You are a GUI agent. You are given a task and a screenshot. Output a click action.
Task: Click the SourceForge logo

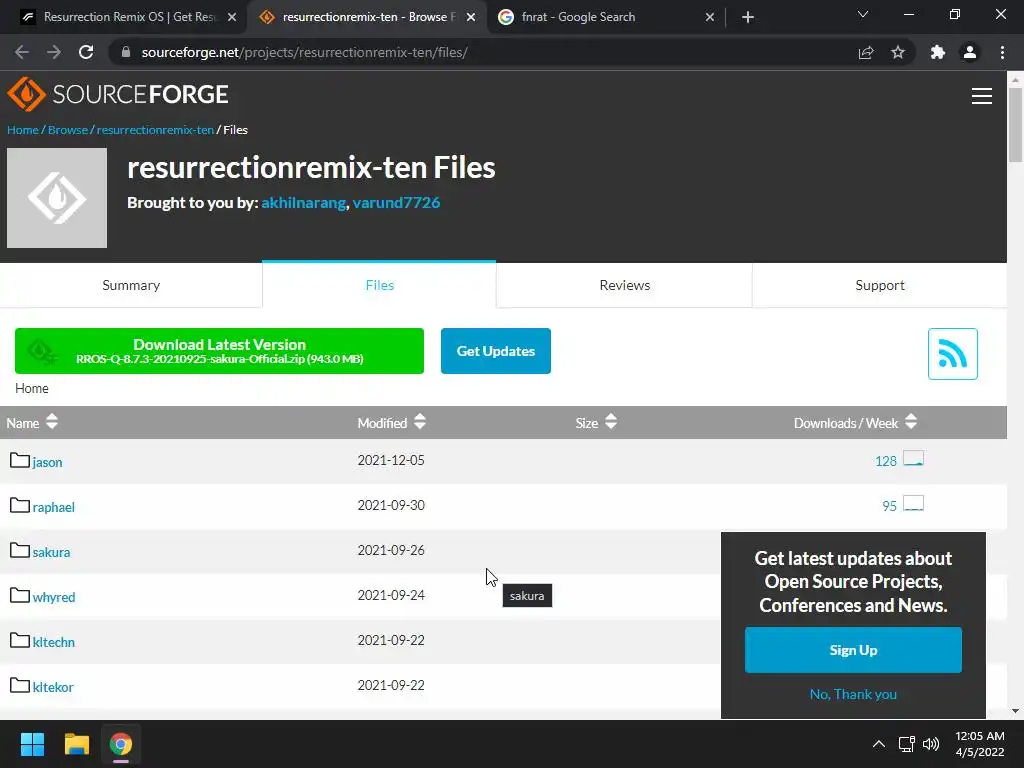coord(118,94)
